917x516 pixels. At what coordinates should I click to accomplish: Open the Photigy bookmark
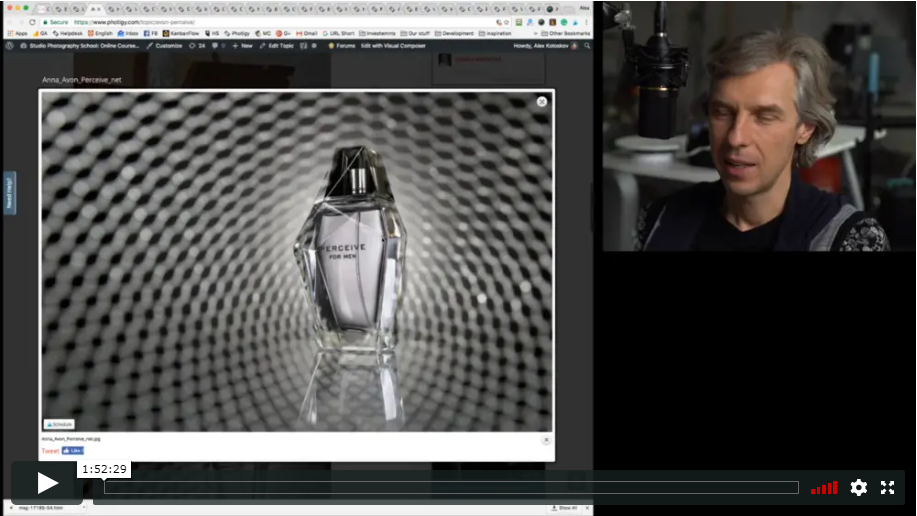tap(237, 33)
